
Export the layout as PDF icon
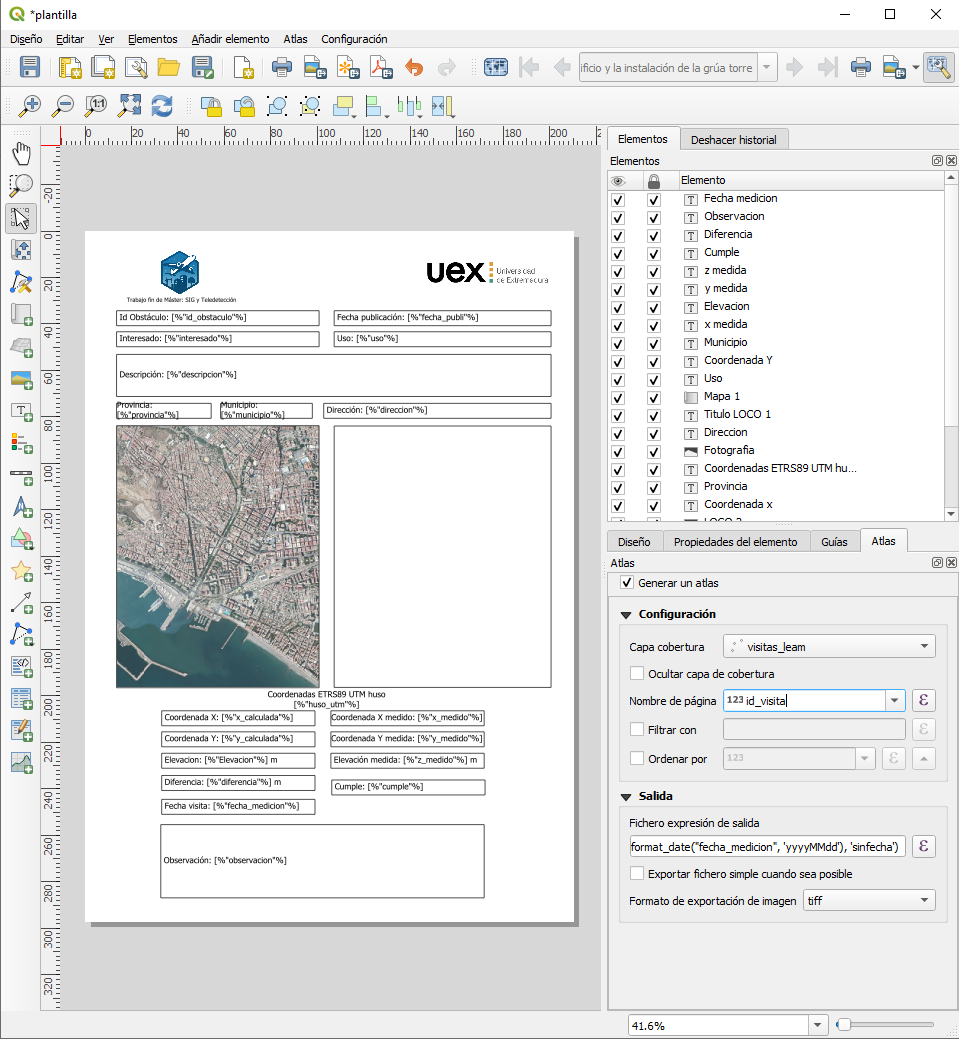pos(381,67)
